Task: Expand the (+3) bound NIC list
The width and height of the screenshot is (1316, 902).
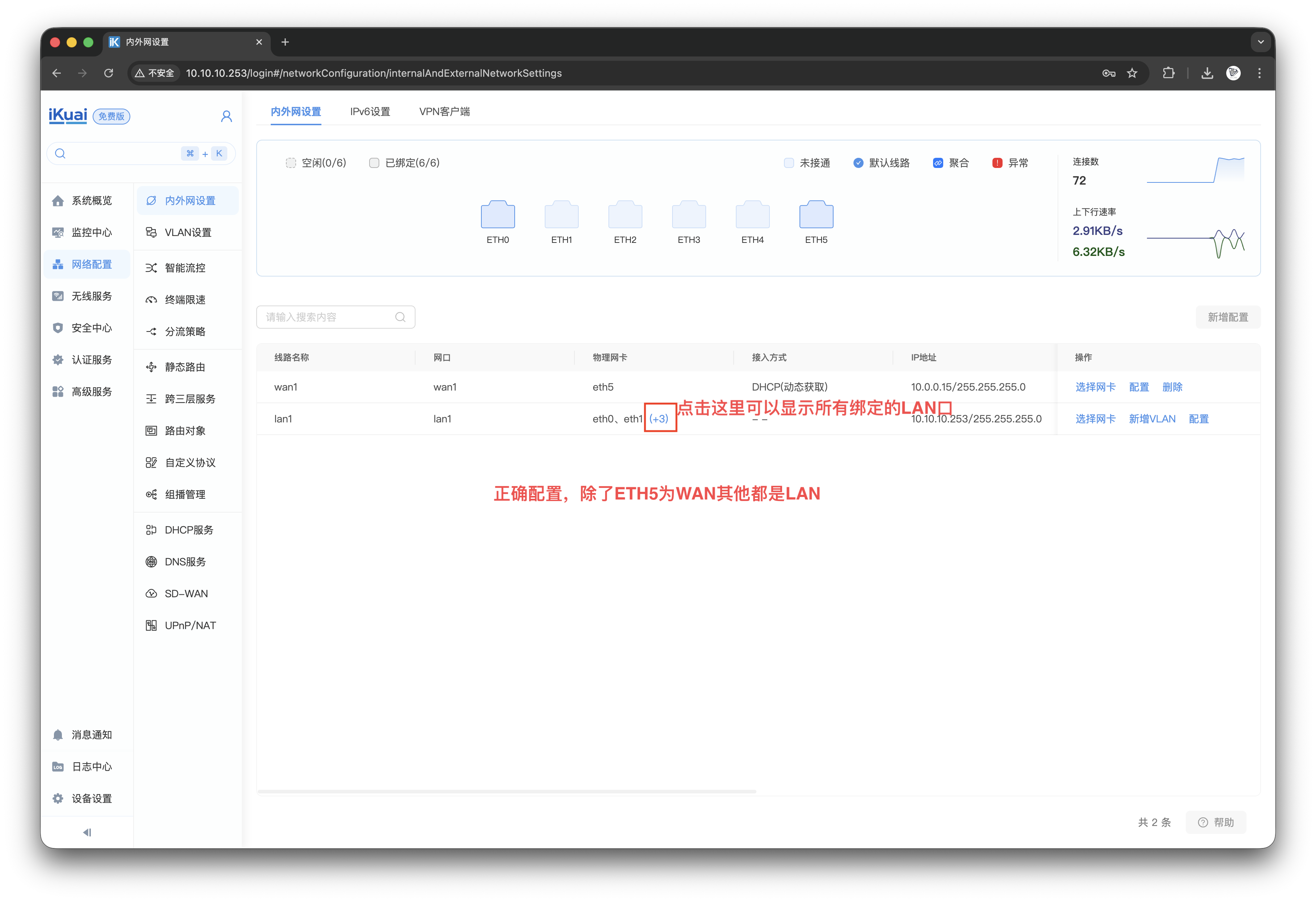Action: pyautogui.click(x=659, y=419)
